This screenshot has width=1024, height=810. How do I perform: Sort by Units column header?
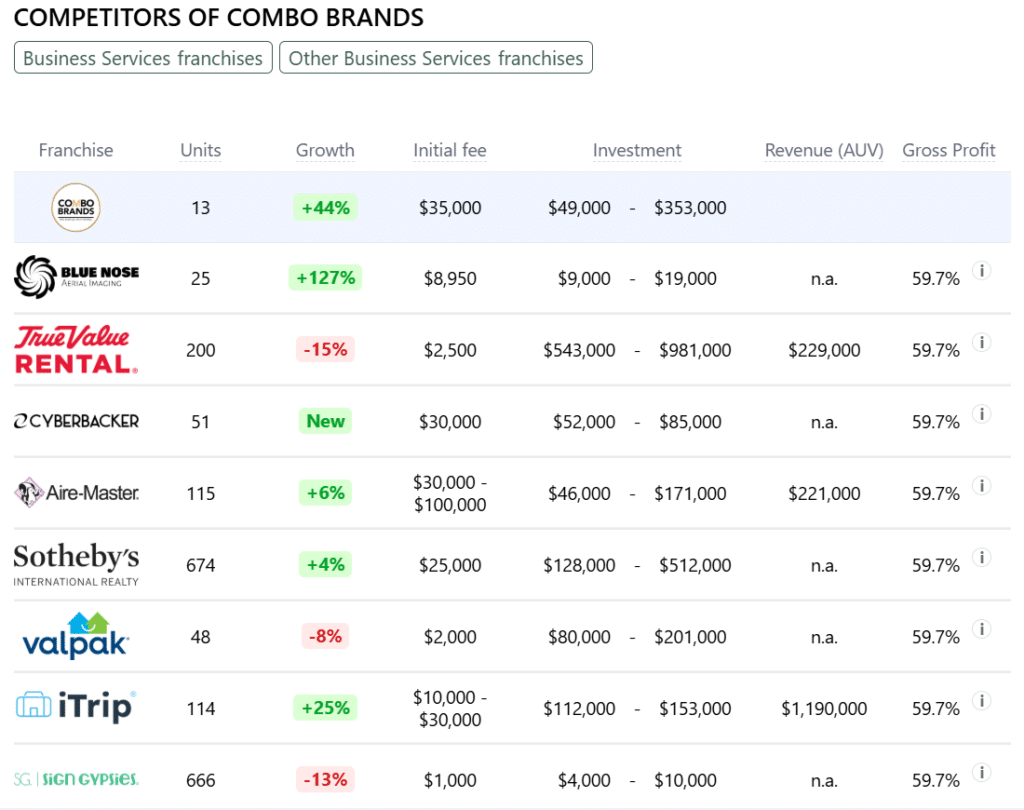pyautogui.click(x=200, y=150)
